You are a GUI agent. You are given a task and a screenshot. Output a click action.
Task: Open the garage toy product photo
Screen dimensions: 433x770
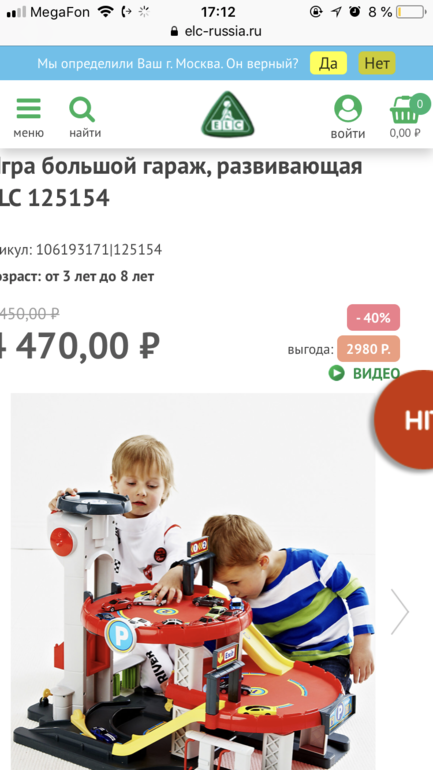pyautogui.click(x=193, y=581)
